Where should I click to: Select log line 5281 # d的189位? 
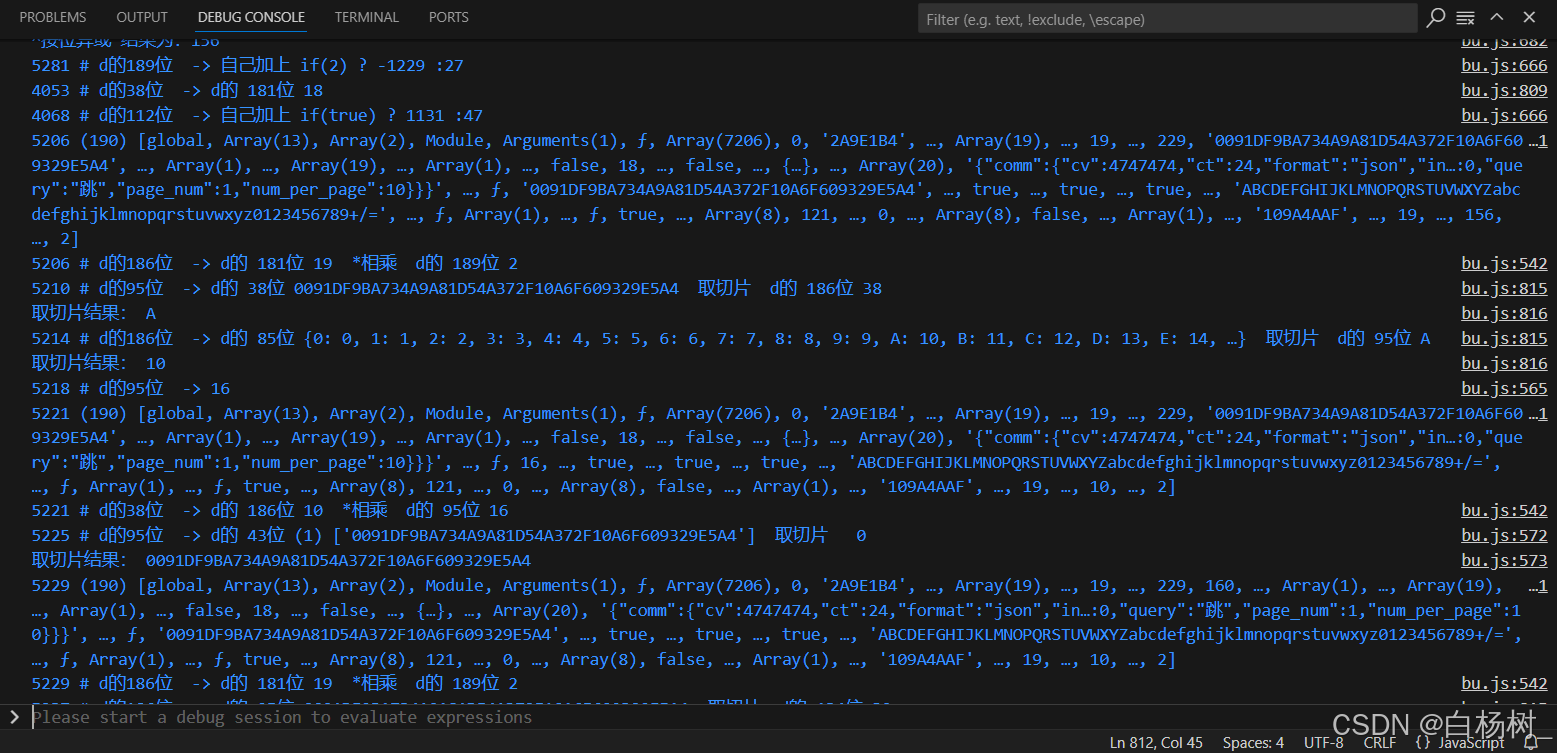pos(247,65)
